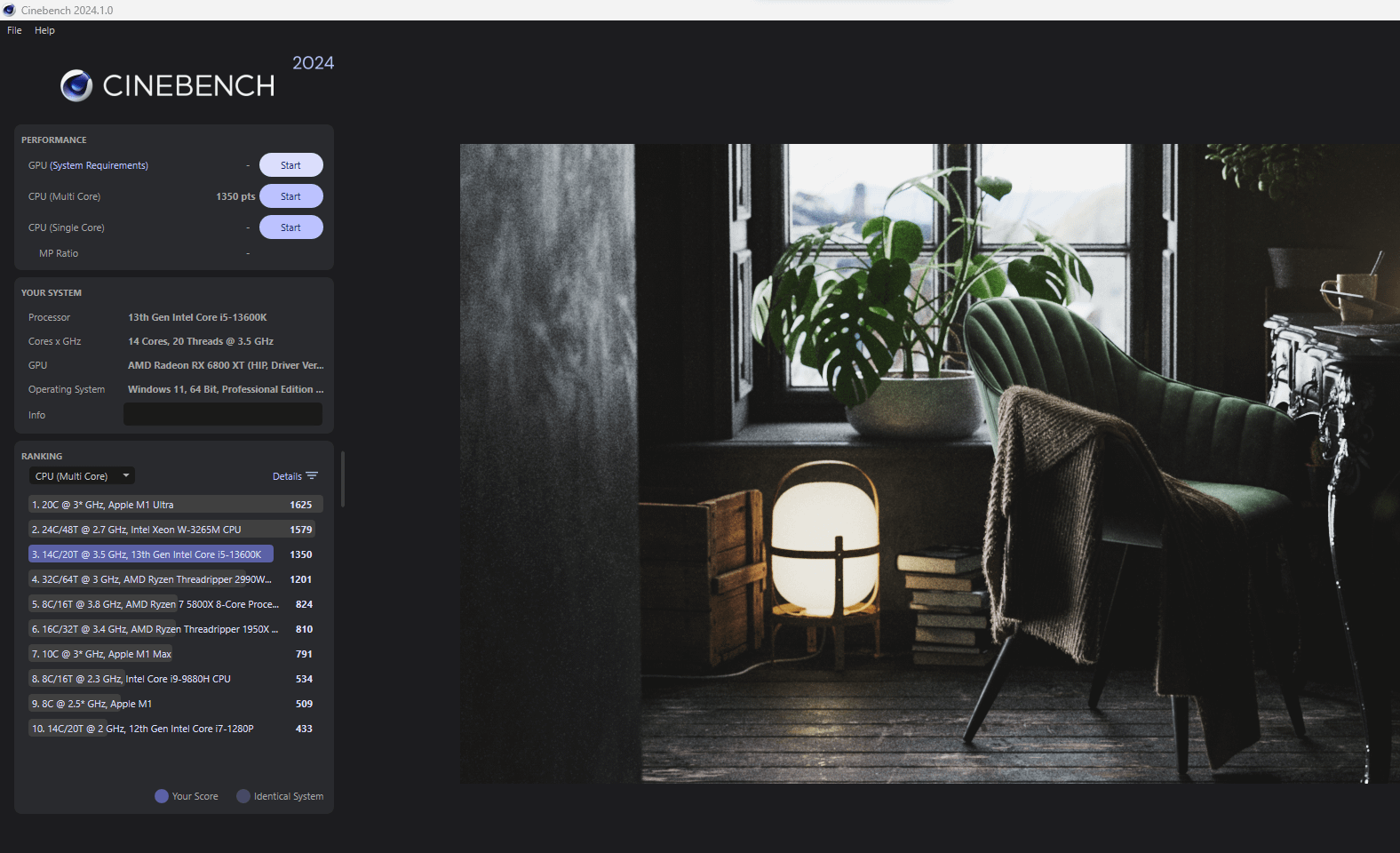Click the 14 Cores, 20 Threads value

click(201, 341)
